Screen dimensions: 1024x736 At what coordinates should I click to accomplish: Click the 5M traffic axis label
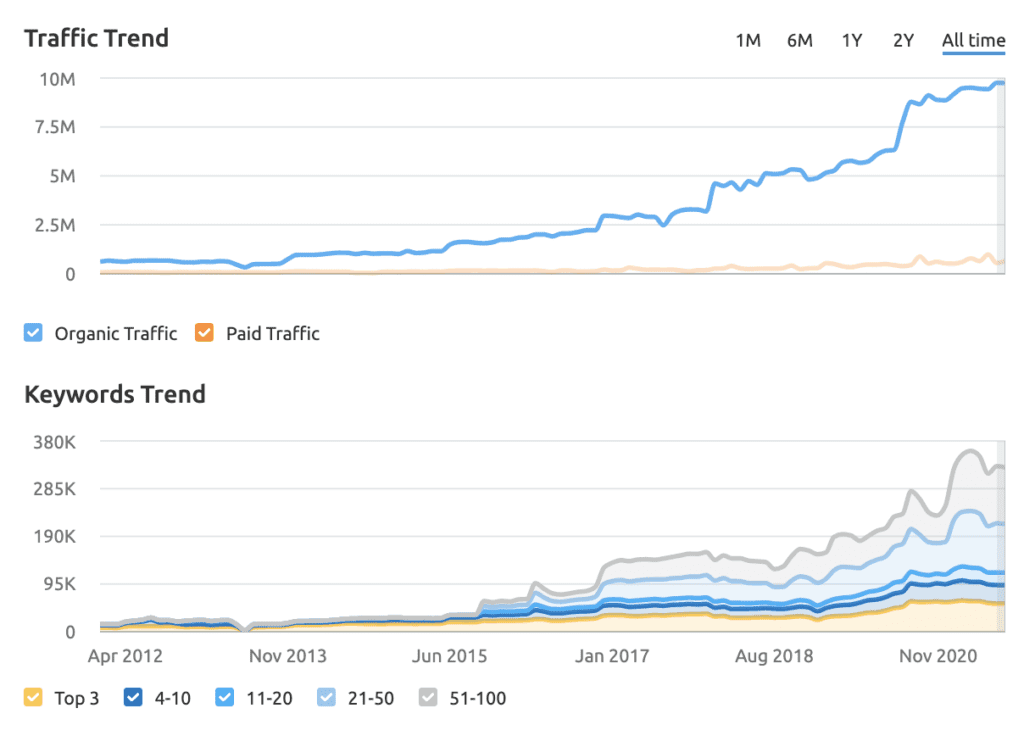pos(63,176)
